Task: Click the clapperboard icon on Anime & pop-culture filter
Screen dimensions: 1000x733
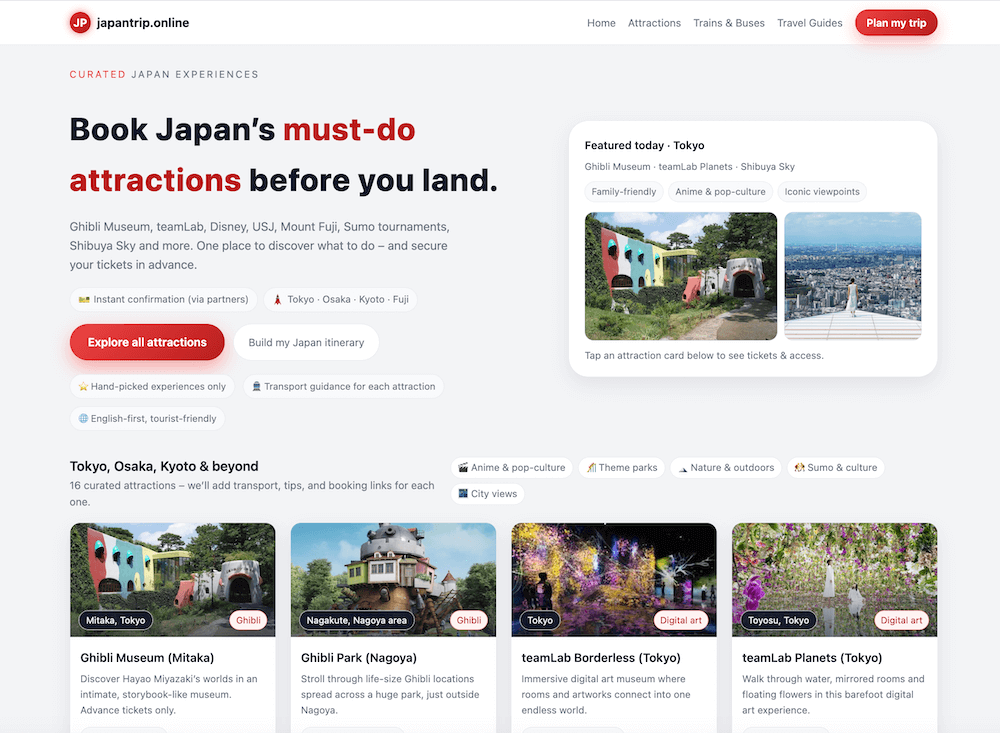Action: [x=463, y=467]
